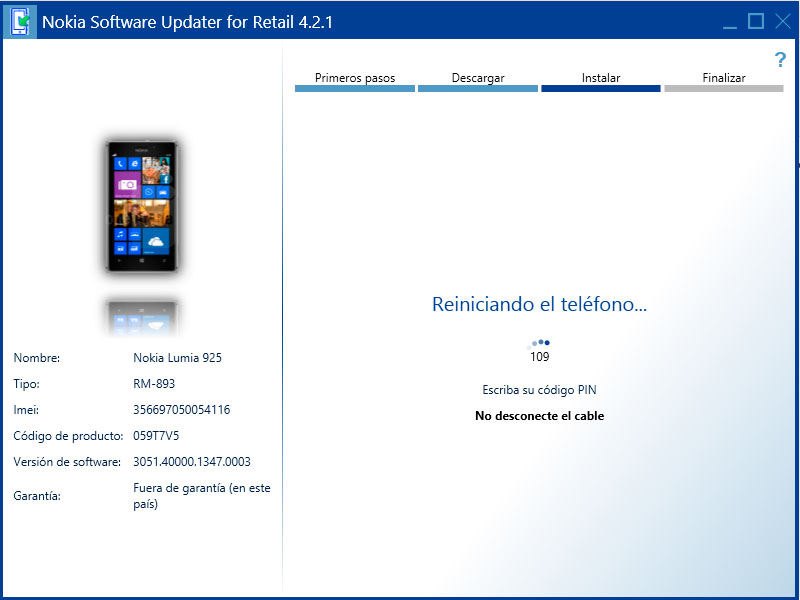800x600 pixels.
Task: Click the IMEI number 356697050054116
Action: coord(181,410)
